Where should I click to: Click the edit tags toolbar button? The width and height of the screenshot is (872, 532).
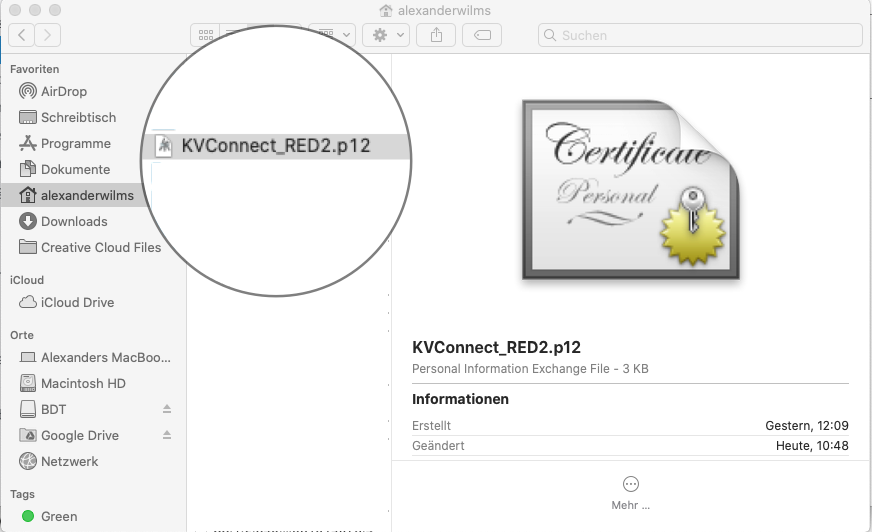[482, 35]
